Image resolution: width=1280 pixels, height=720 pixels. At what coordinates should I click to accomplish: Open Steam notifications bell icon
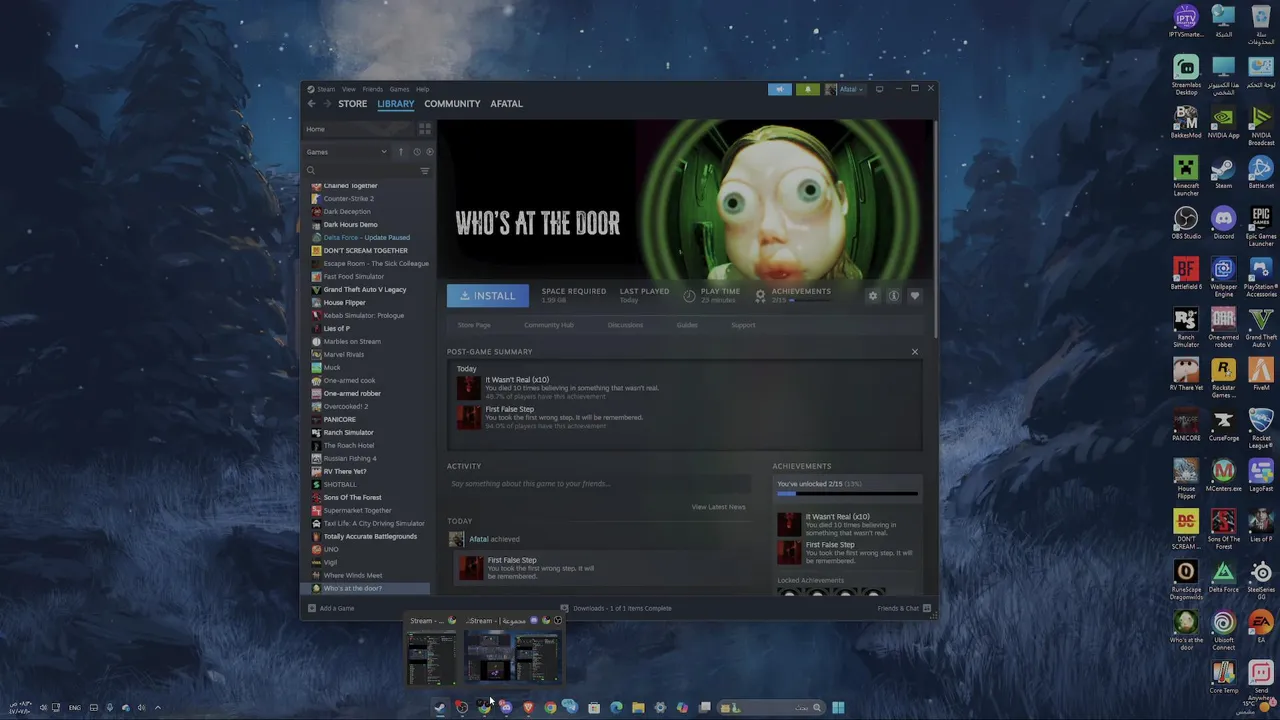(x=808, y=89)
